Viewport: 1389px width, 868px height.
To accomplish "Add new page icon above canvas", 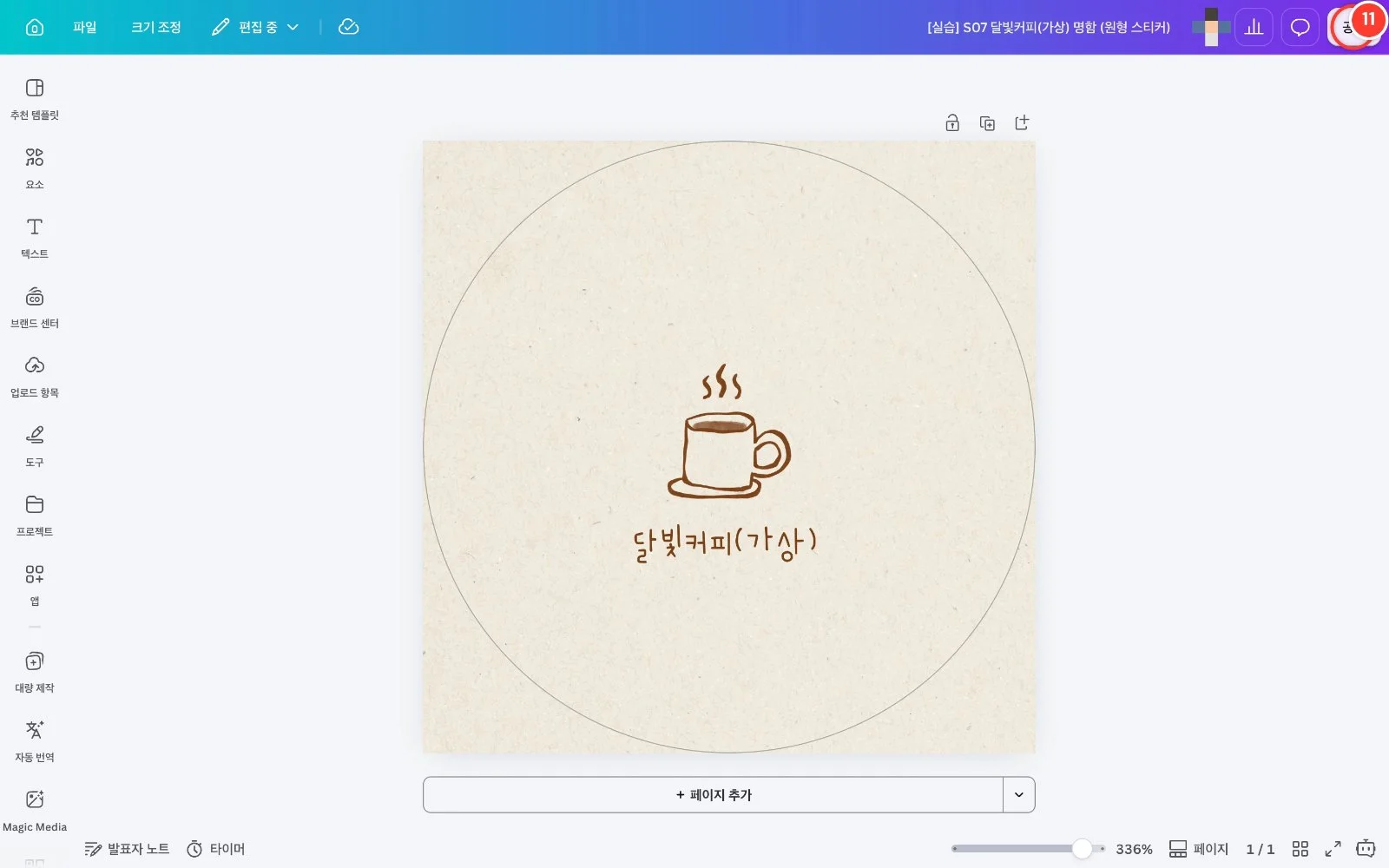I will click(x=1022, y=122).
